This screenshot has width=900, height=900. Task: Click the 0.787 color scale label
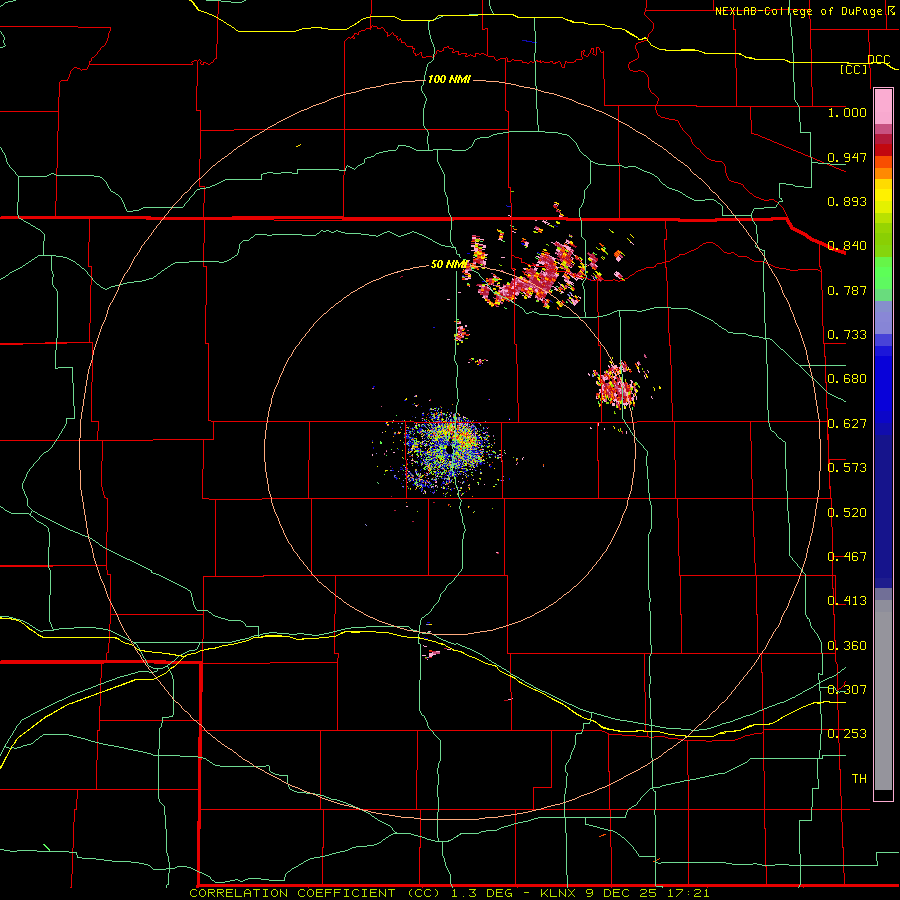tap(847, 290)
